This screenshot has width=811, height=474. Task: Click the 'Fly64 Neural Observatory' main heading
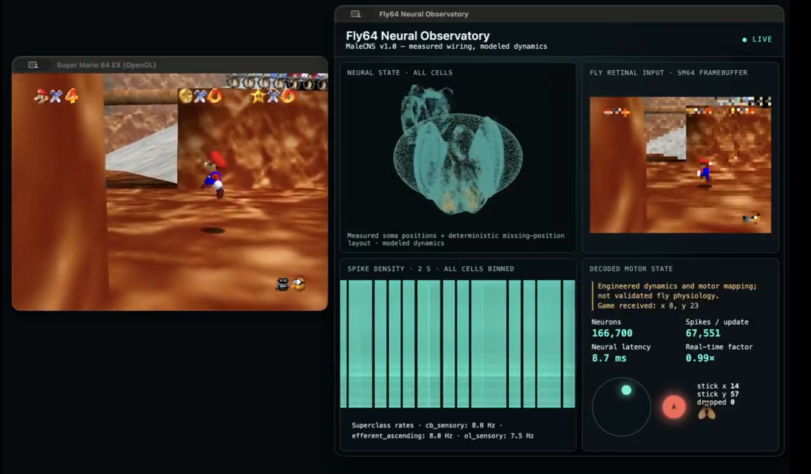[418, 36]
